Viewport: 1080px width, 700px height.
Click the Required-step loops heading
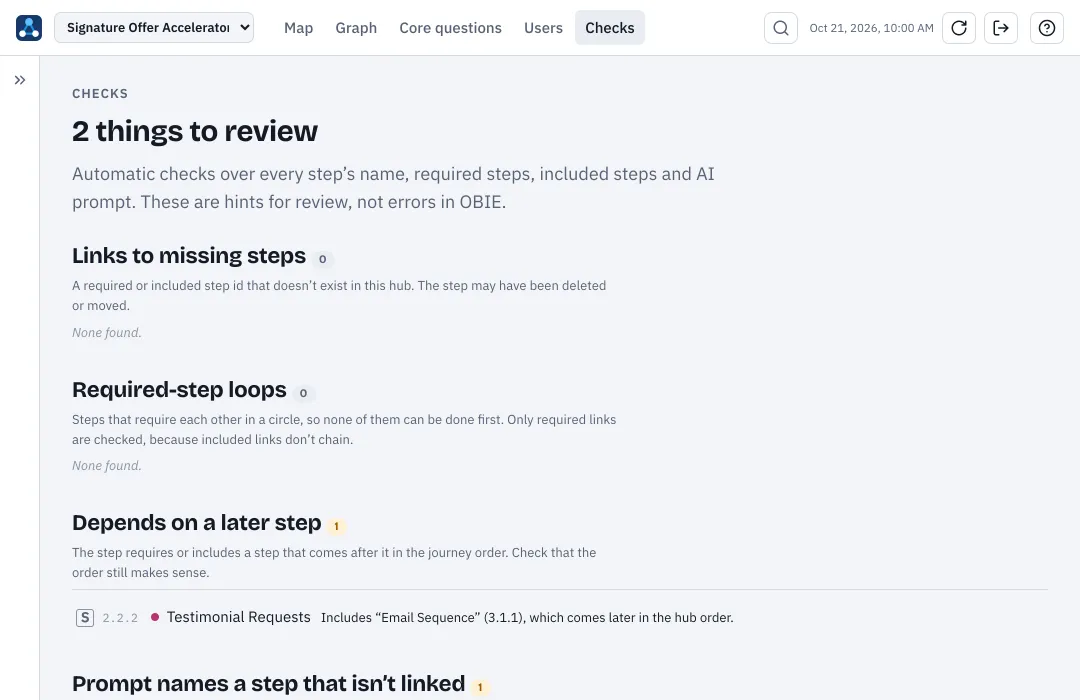pos(179,390)
